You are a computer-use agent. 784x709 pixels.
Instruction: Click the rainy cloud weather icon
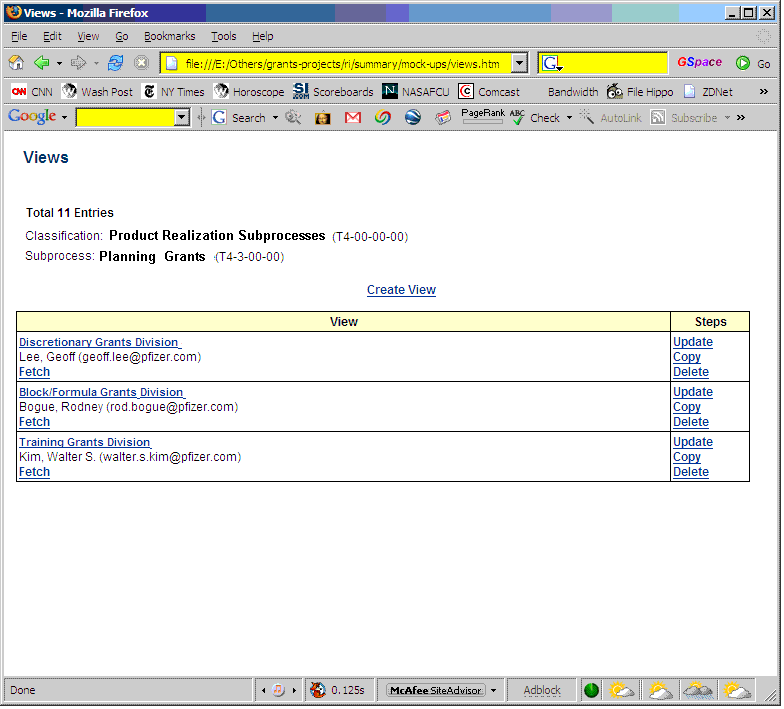[699, 691]
